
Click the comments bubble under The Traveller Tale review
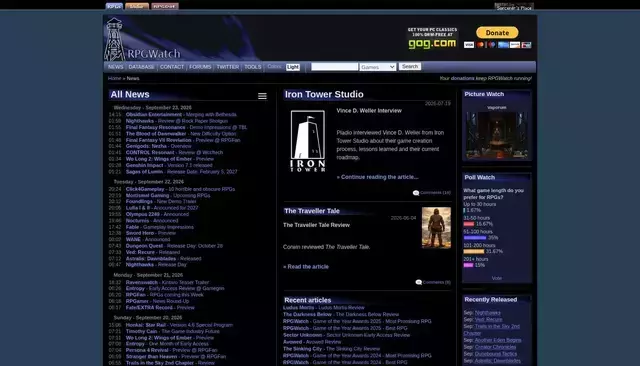(x=418, y=282)
